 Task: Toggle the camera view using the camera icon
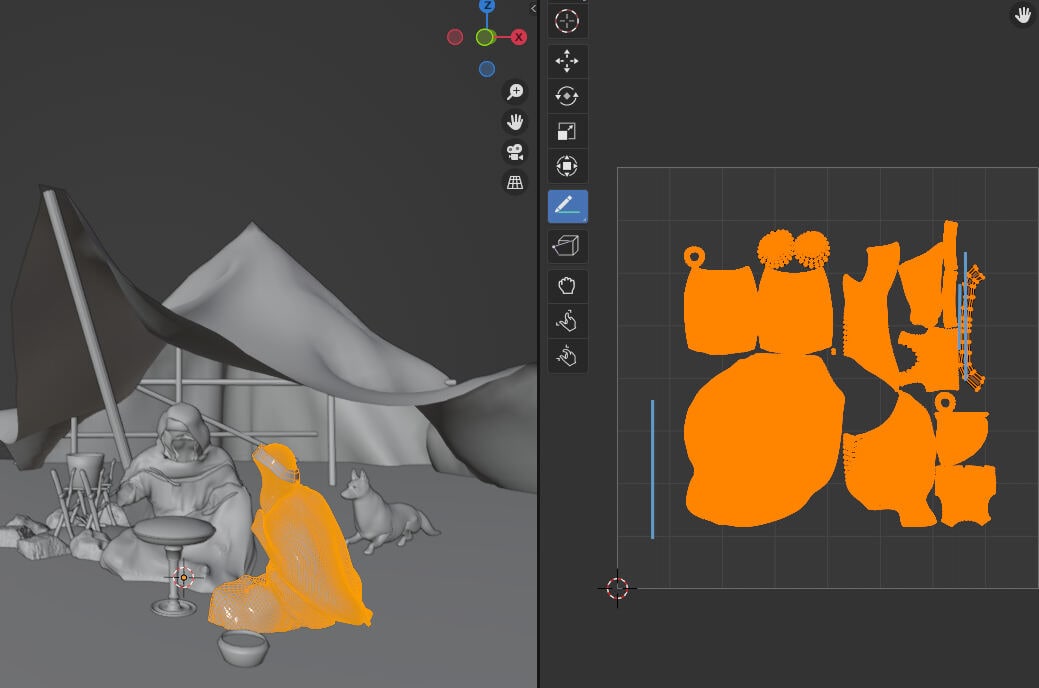(514, 152)
